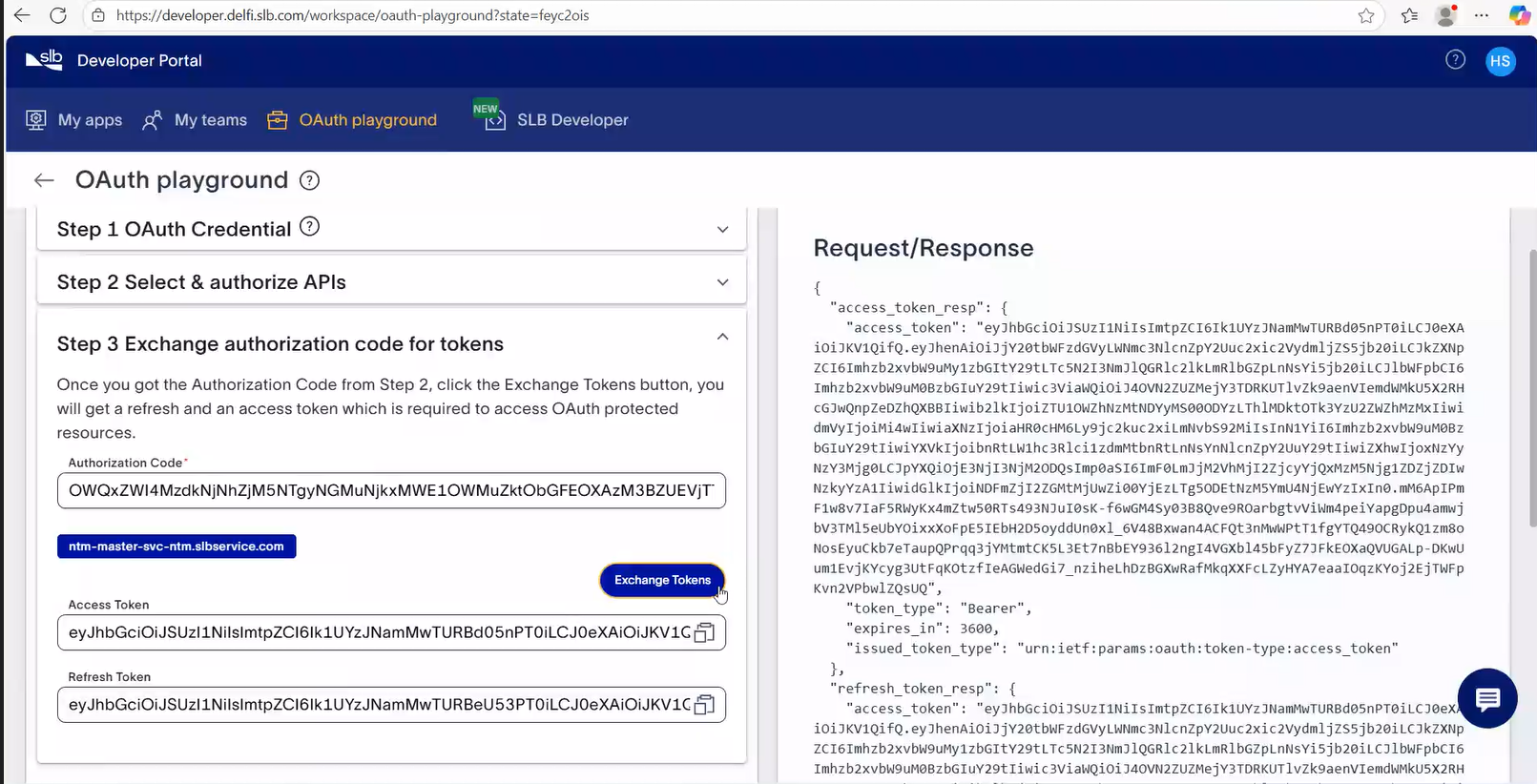1537x784 pixels.
Task: Click the Request/Response heading
Action: [x=924, y=248]
